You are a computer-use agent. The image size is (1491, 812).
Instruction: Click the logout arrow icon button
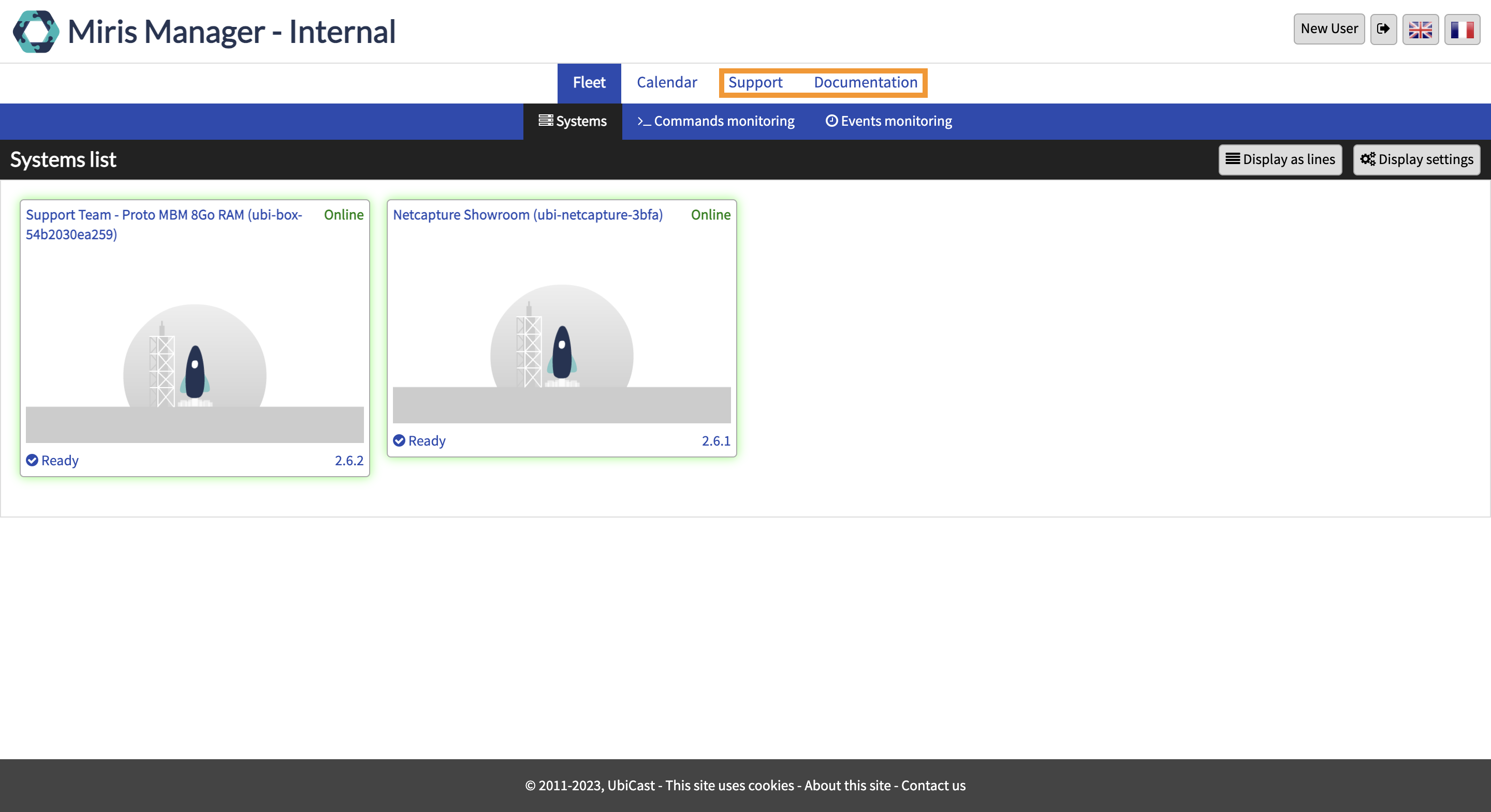pos(1383,29)
